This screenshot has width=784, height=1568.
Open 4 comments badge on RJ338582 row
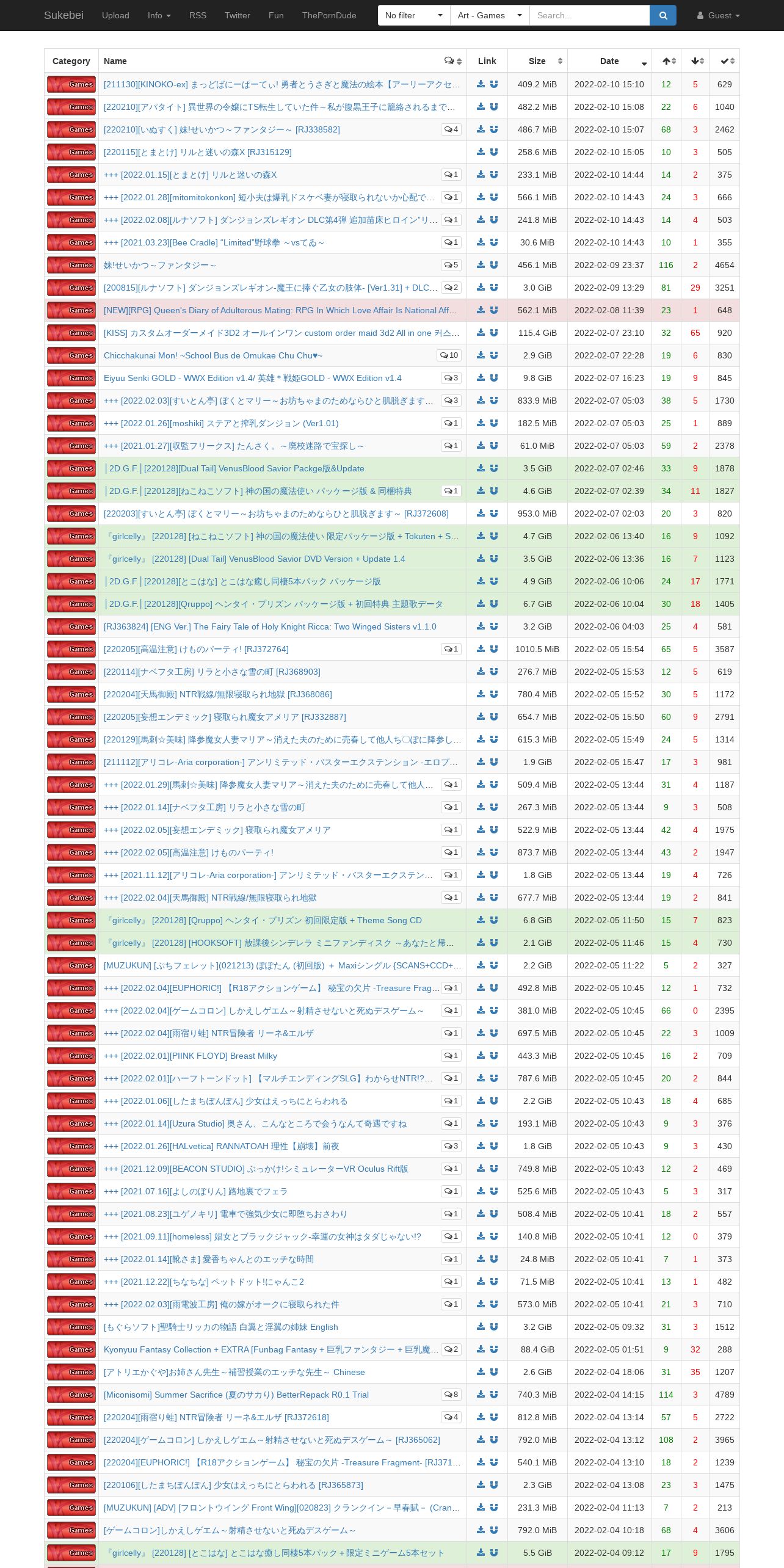451,129
